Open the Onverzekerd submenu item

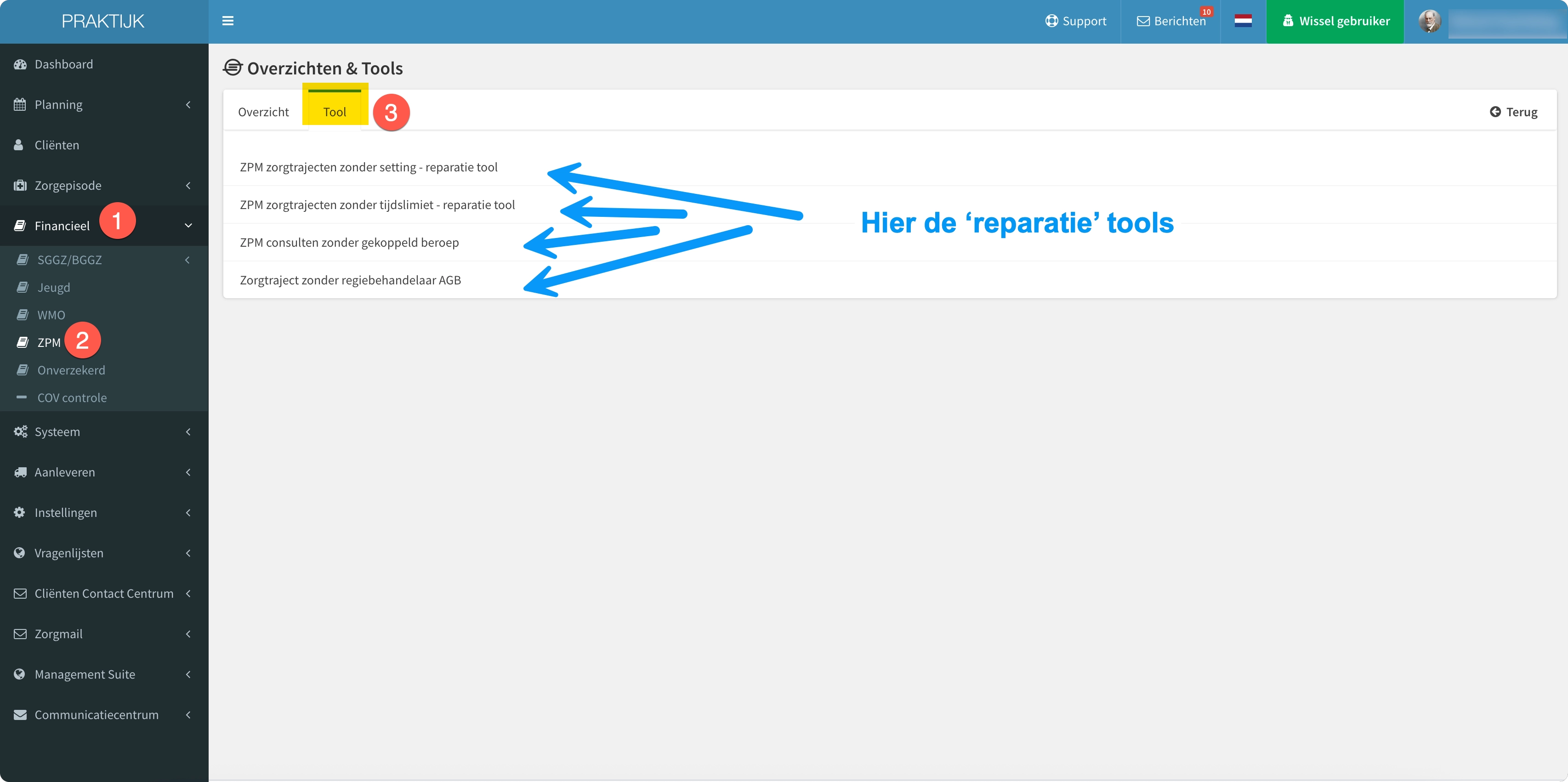click(x=104, y=370)
